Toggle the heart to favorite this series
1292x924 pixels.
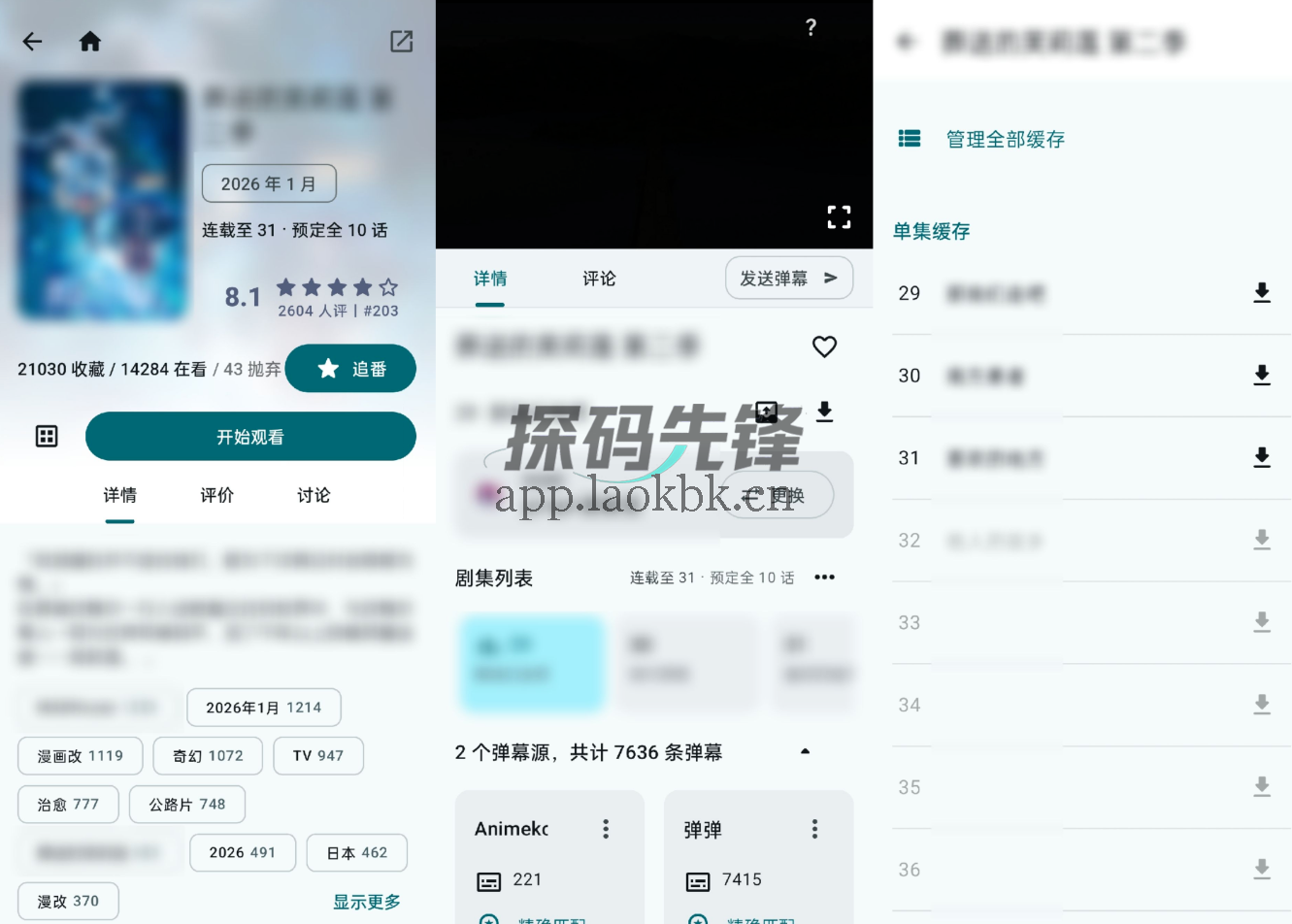pos(824,346)
